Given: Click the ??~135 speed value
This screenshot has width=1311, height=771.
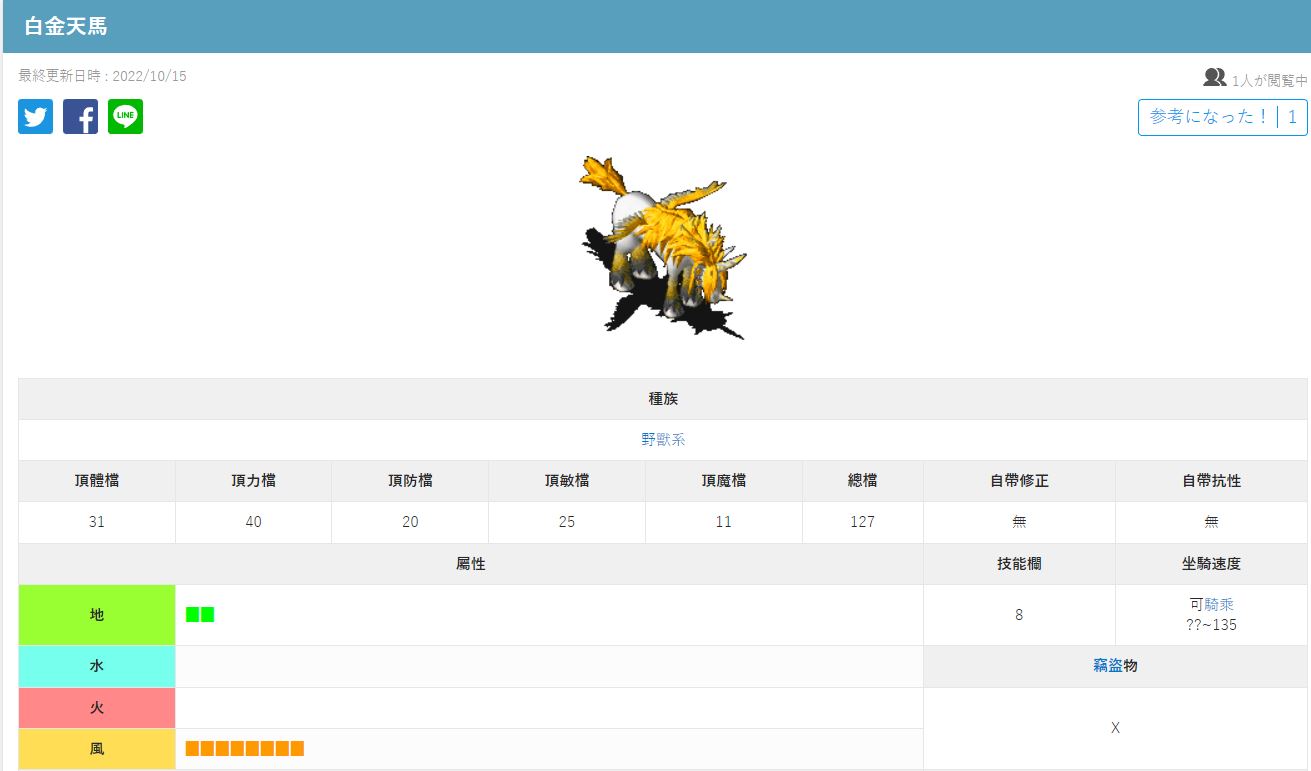Looking at the screenshot, I should 1211,625.
